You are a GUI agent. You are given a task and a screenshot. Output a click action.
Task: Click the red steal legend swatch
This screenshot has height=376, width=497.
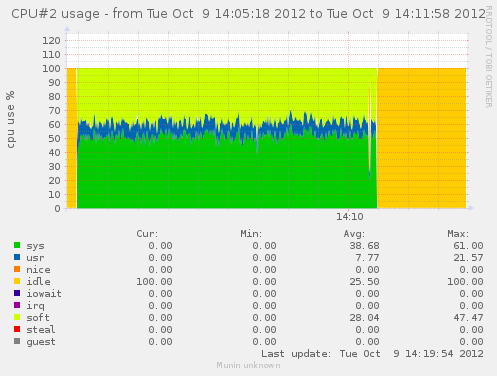tap(17, 329)
